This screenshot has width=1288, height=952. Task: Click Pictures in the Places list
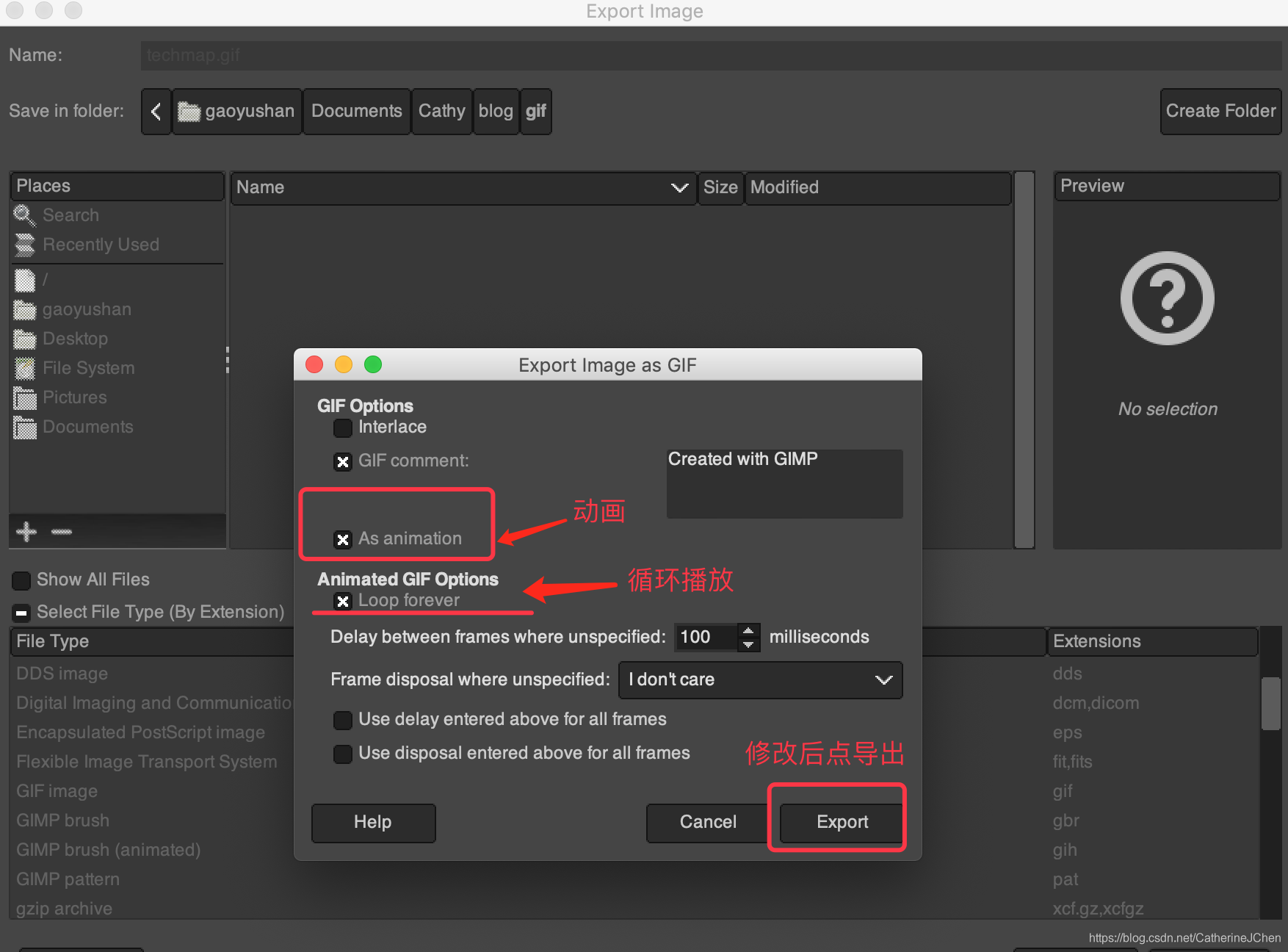pyautogui.click(x=75, y=397)
